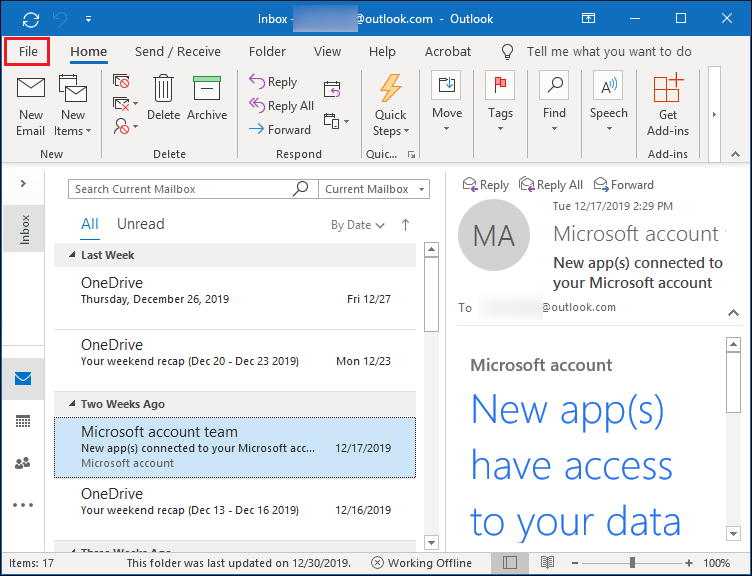The height and width of the screenshot is (576, 752).
Task: Click the Ribbon Display Options icon
Action: 588,19
